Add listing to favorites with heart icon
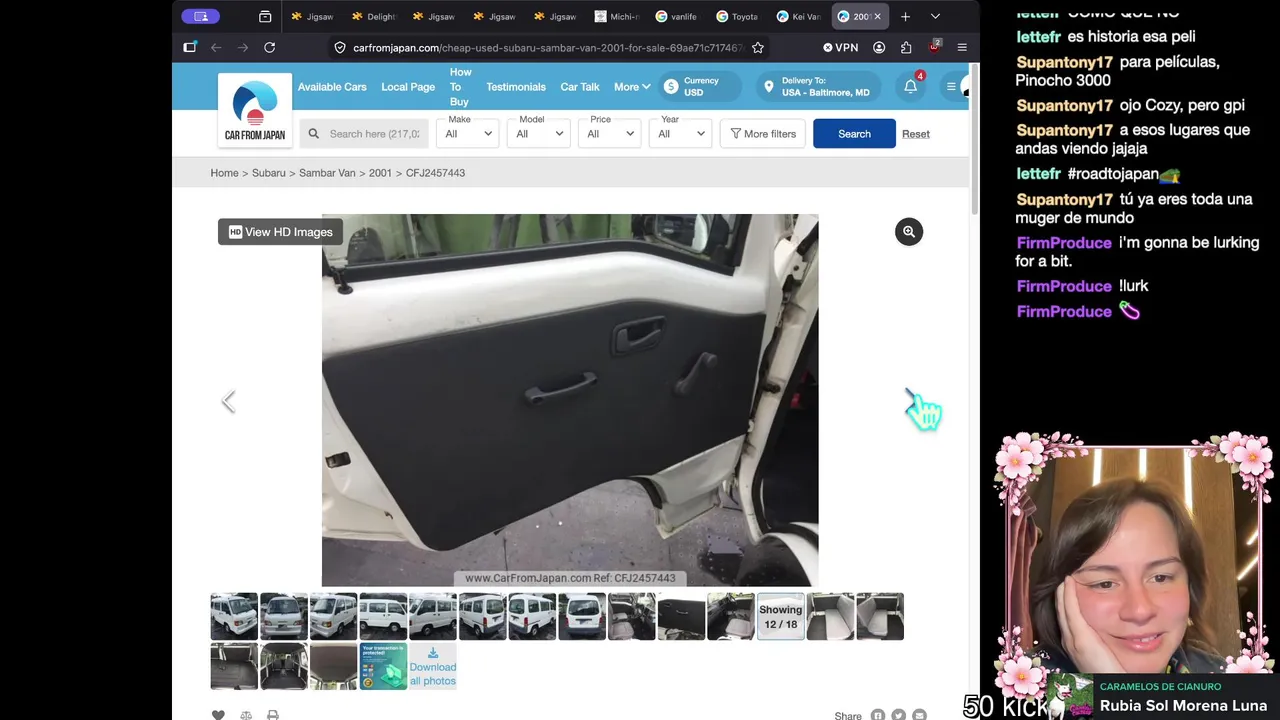 pos(218,715)
